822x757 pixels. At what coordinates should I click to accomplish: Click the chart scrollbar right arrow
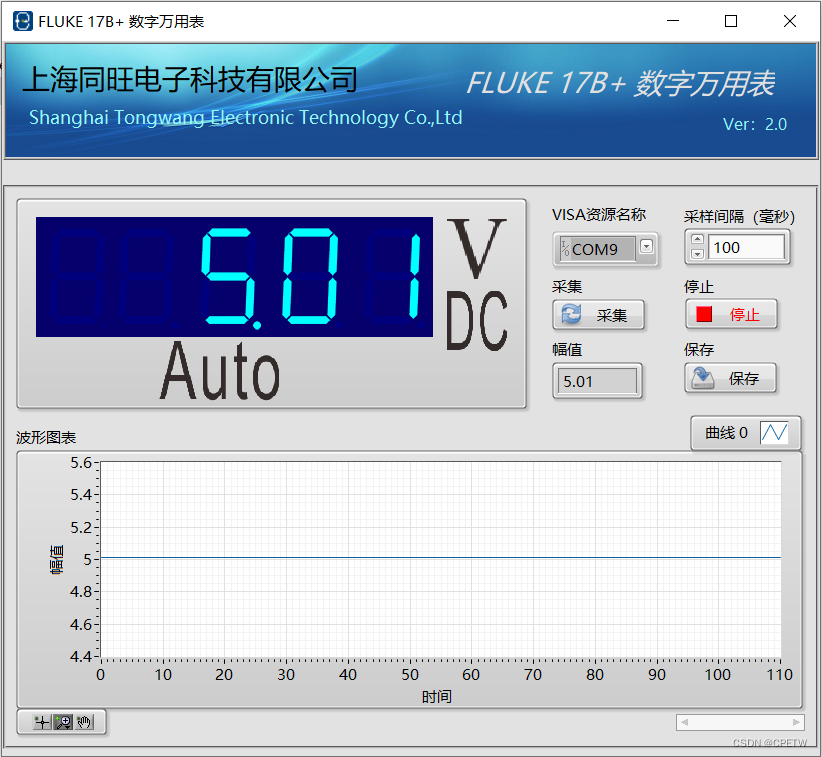(x=796, y=722)
